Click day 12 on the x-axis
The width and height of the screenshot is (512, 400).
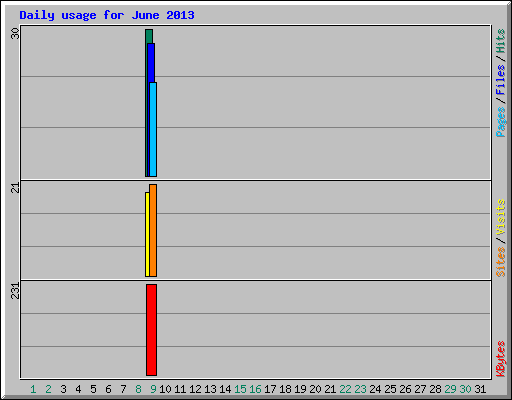point(195,389)
